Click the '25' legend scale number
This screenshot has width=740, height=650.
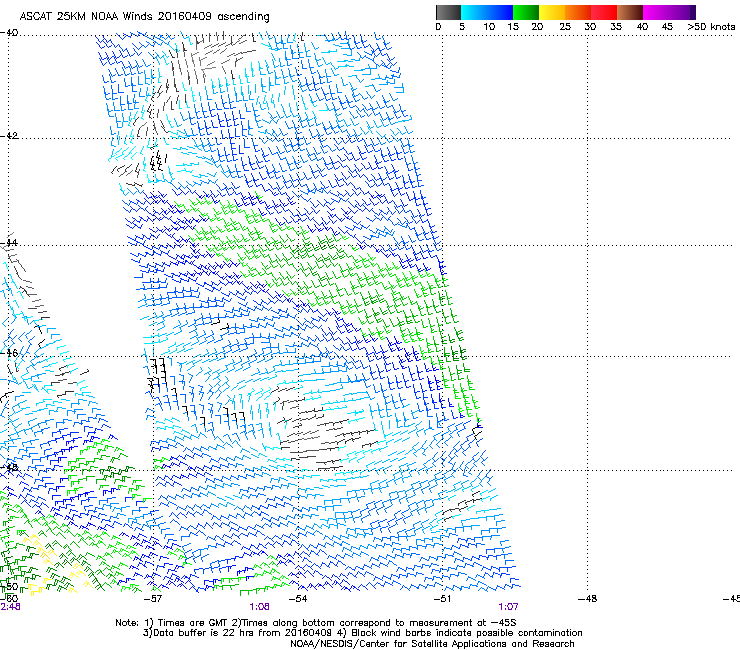(565, 27)
